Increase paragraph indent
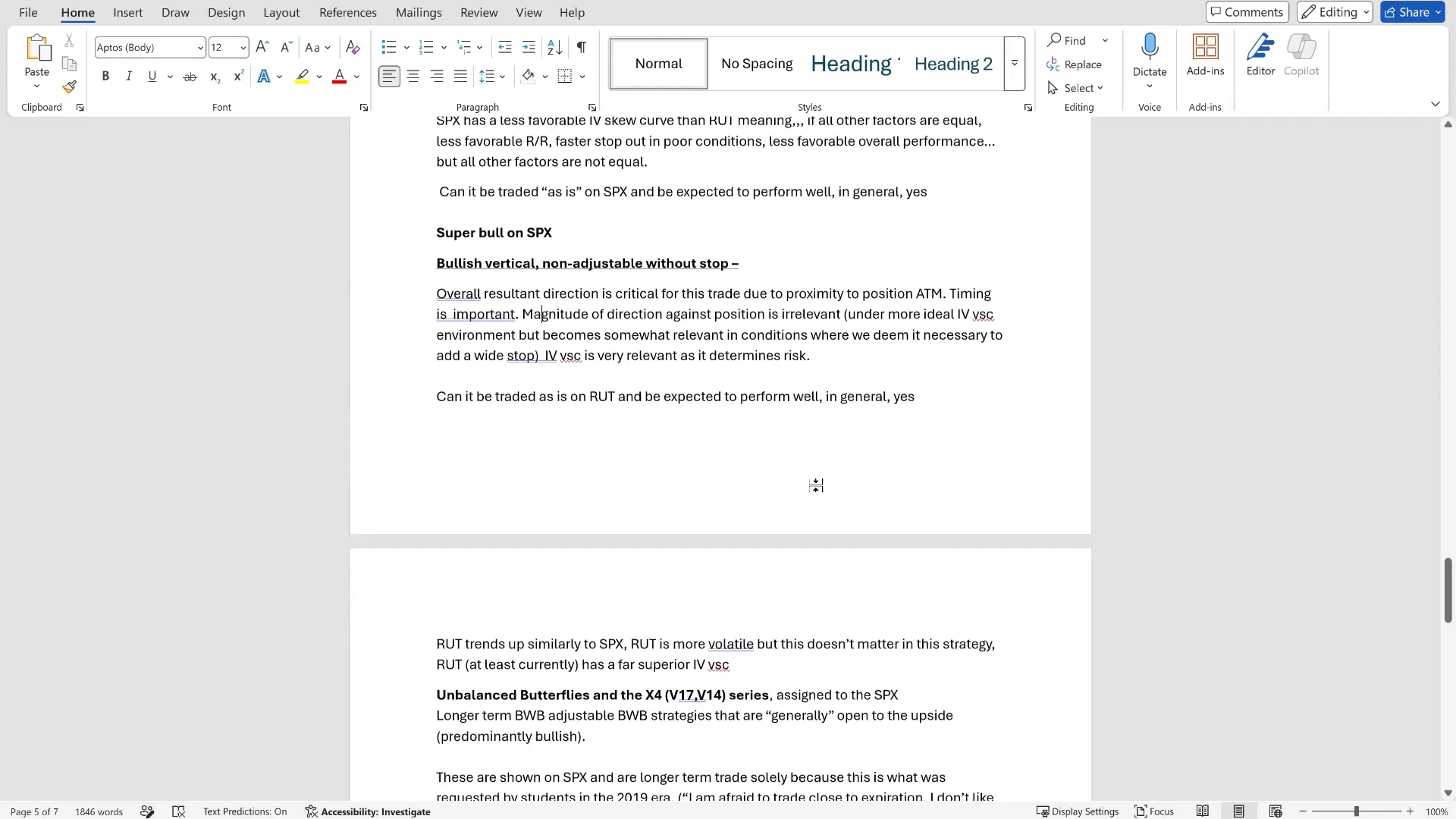This screenshot has width=1456, height=819. pos(529,47)
